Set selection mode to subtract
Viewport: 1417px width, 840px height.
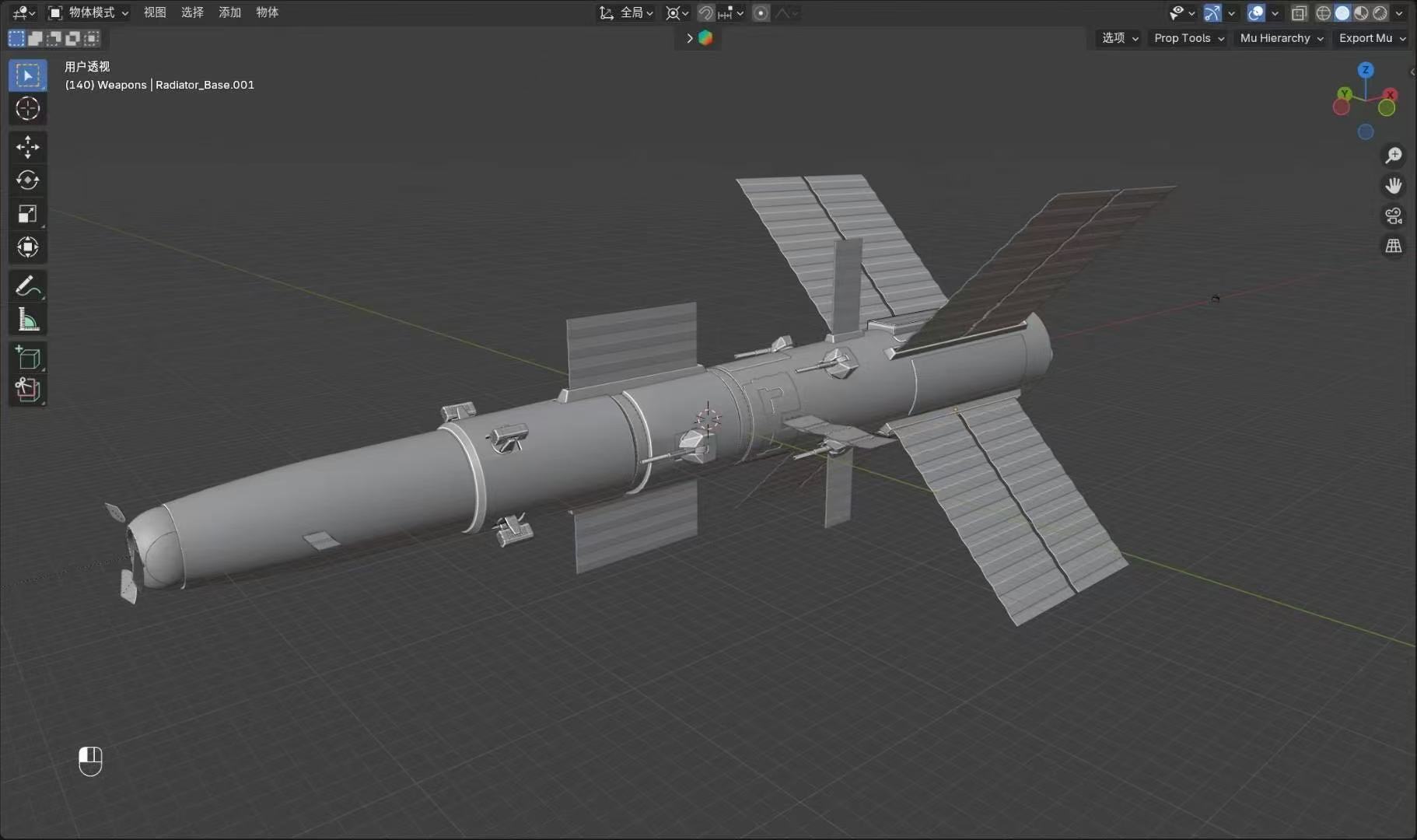(54, 38)
